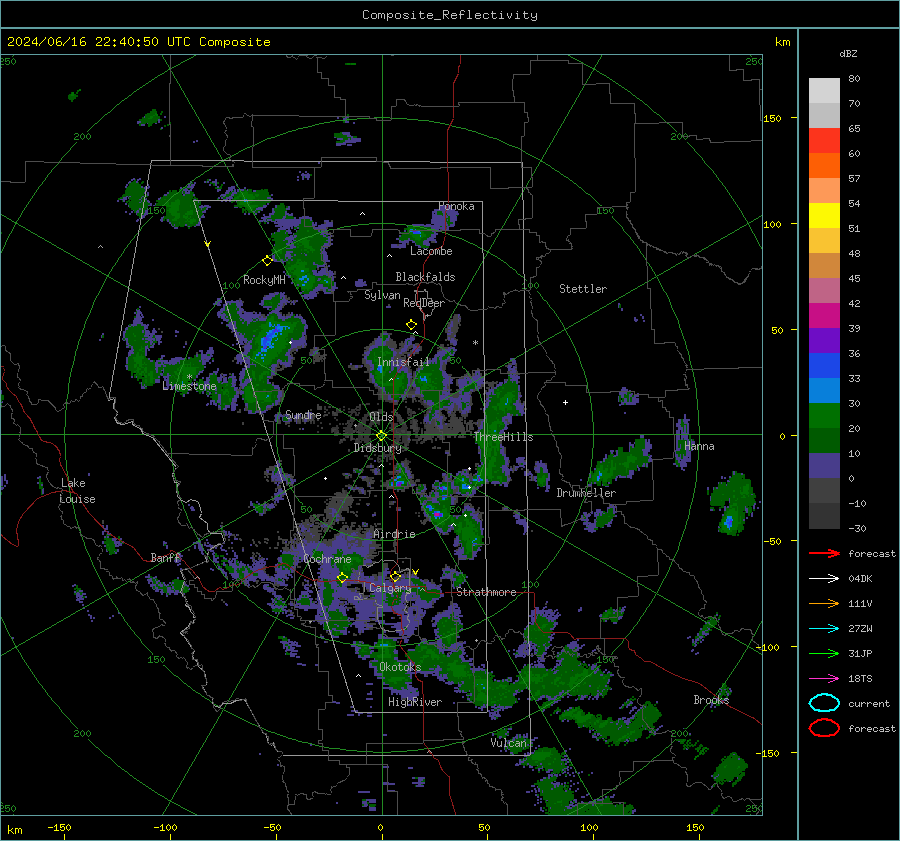Click the Blackfalds city label
The image size is (900, 841).
pos(425,277)
